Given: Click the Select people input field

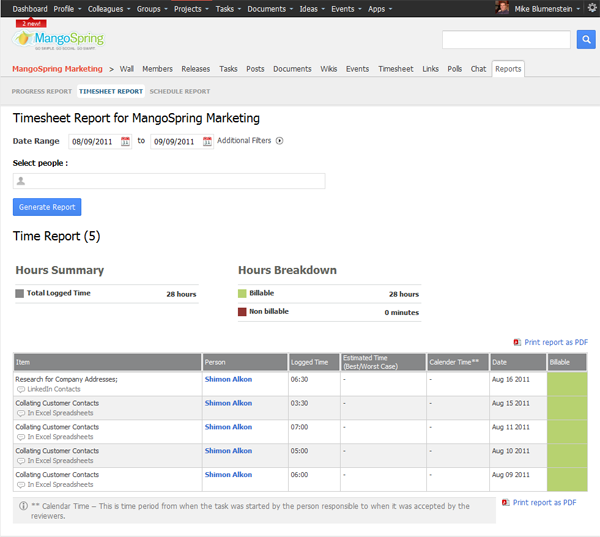Looking at the screenshot, I should pyautogui.click(x=169, y=181).
